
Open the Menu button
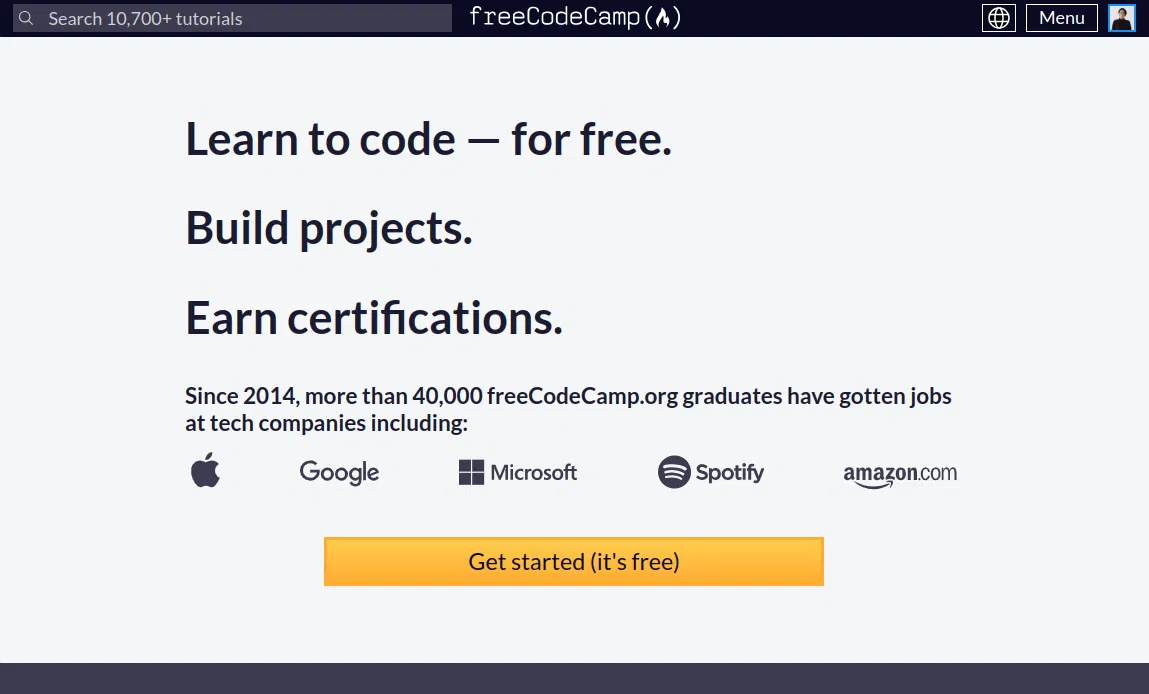[x=1061, y=18]
